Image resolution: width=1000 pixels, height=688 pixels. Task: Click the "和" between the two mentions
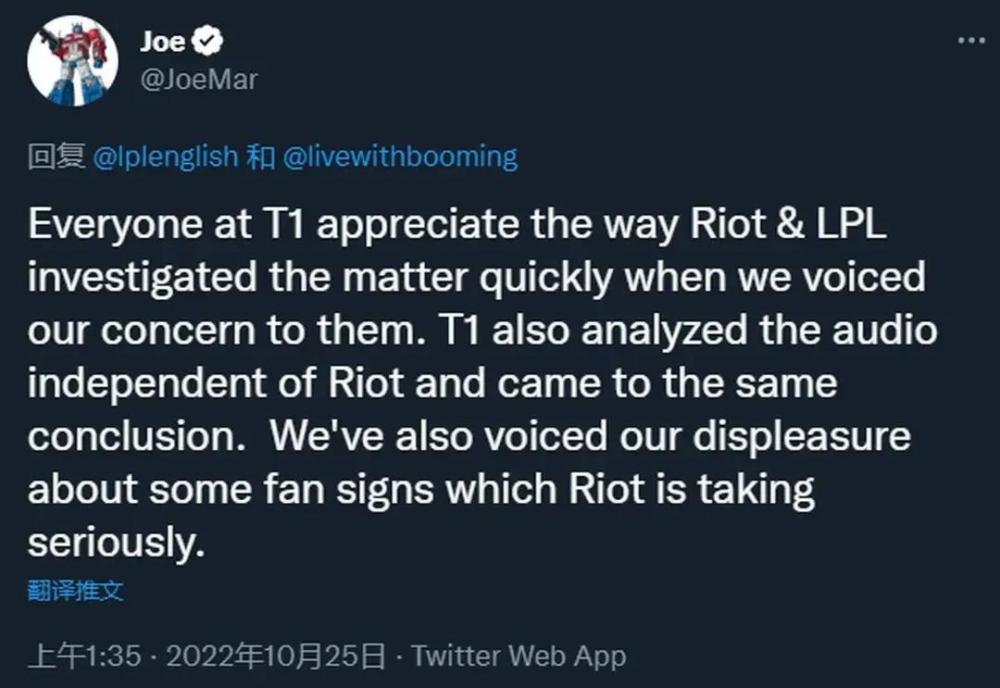point(261,157)
